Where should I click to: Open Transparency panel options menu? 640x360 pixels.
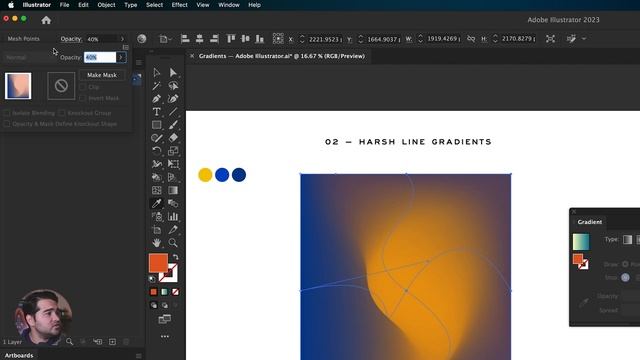126,47
